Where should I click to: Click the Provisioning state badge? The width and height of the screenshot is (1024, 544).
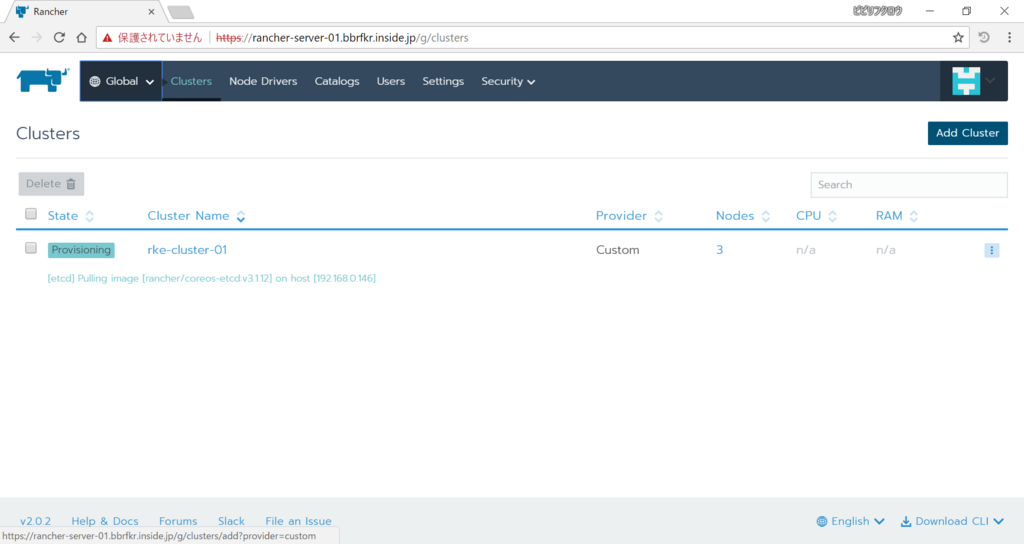[x=81, y=250]
